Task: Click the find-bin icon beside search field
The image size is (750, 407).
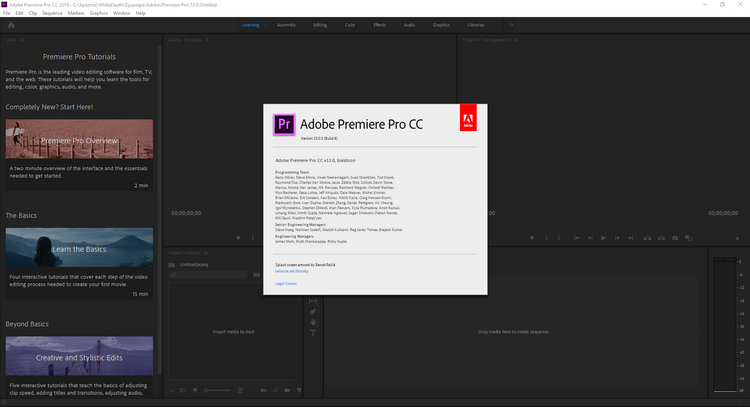Action: (256, 275)
